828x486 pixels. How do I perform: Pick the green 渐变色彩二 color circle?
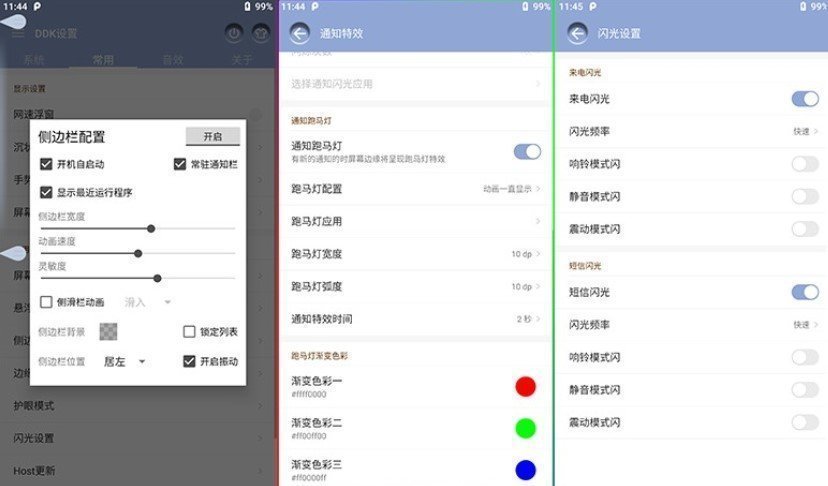(x=525, y=428)
